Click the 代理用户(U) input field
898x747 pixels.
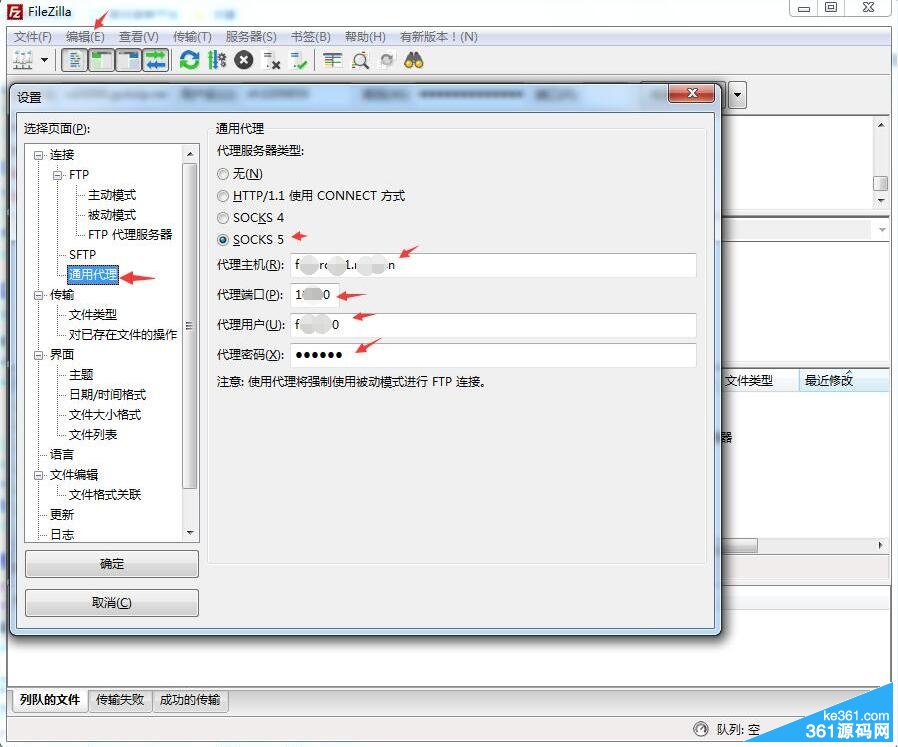[493, 325]
